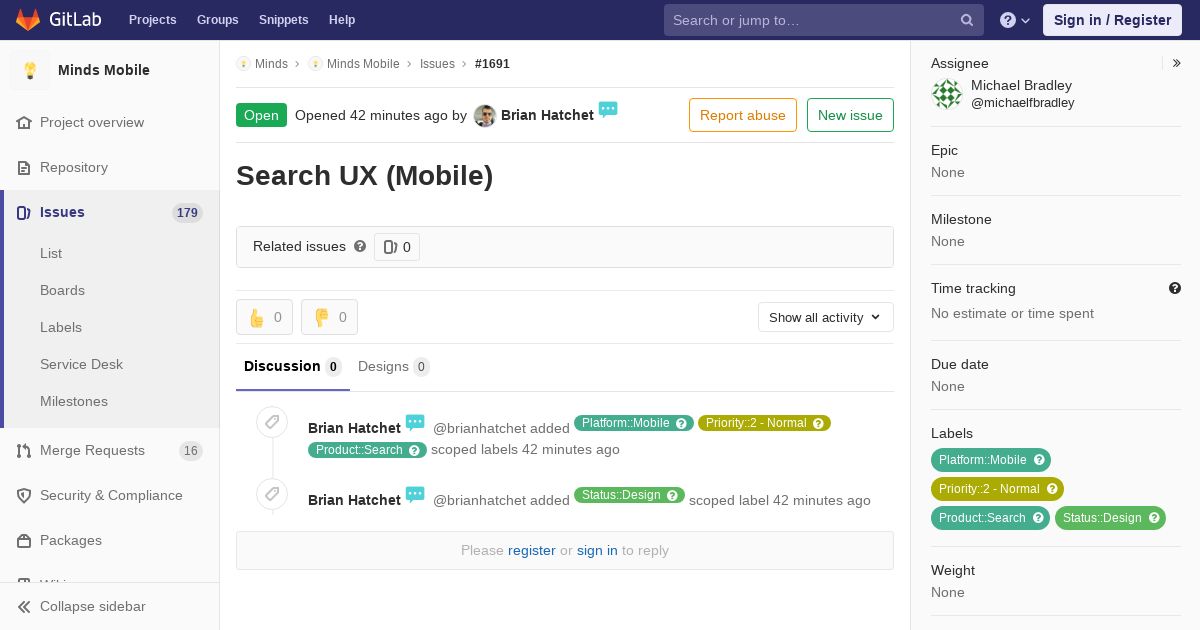Click the @michaelfbradley assignee username
This screenshot has height=630, width=1200.
[1023, 103]
